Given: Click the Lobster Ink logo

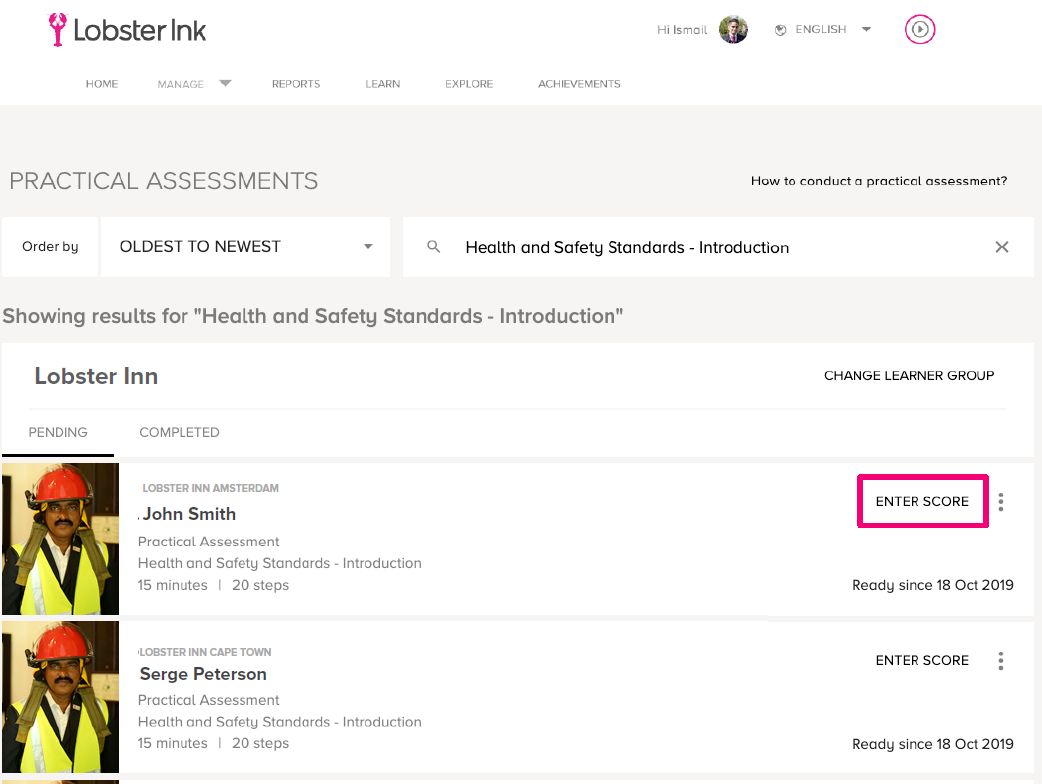Looking at the screenshot, I should tap(127, 30).
